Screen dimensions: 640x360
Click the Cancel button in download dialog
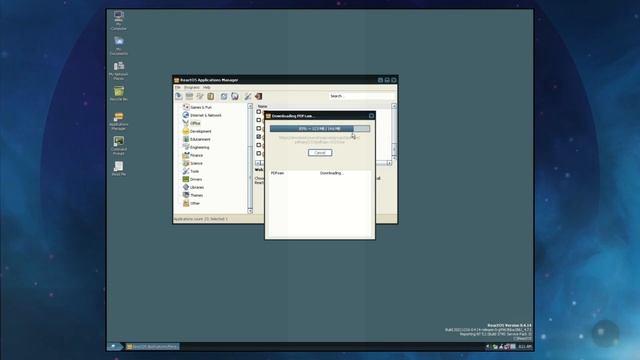pos(320,153)
